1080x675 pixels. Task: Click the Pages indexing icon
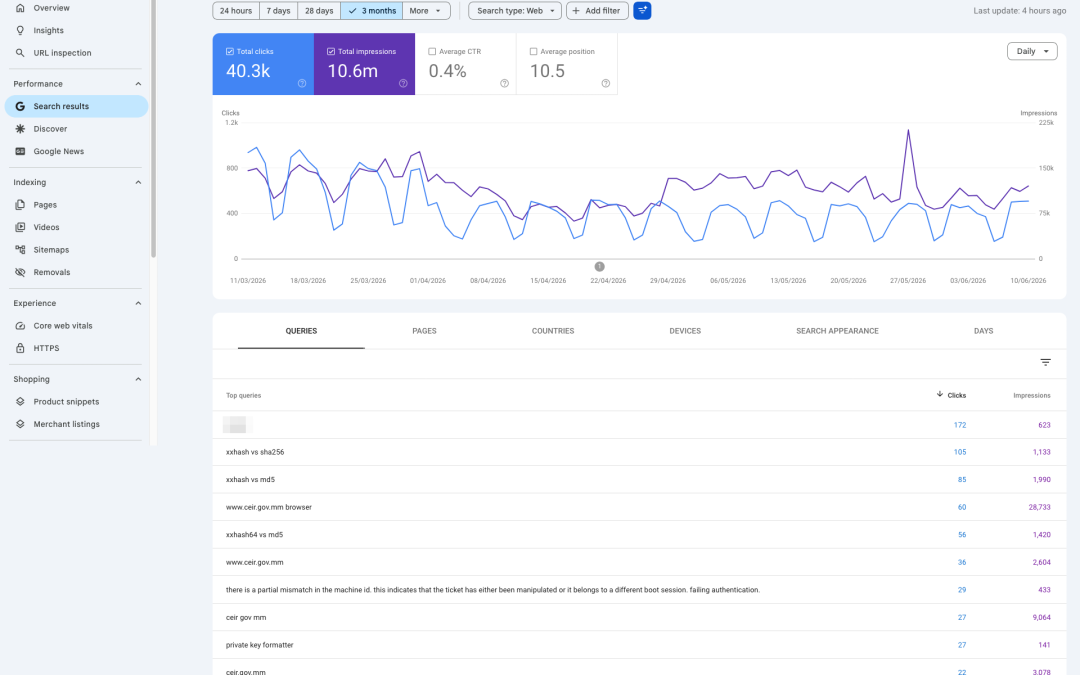coord(20,205)
